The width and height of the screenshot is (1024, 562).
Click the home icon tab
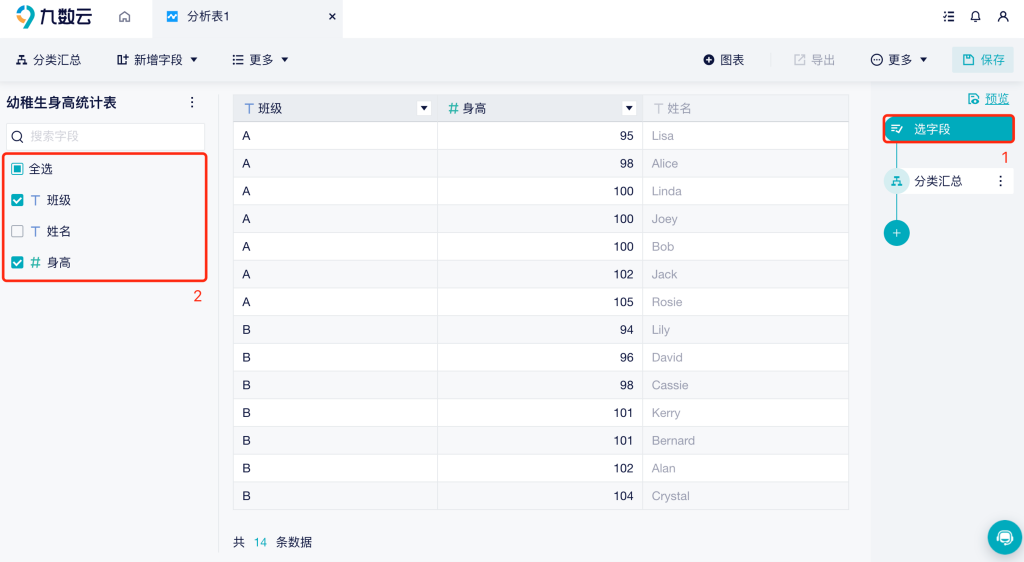125,17
